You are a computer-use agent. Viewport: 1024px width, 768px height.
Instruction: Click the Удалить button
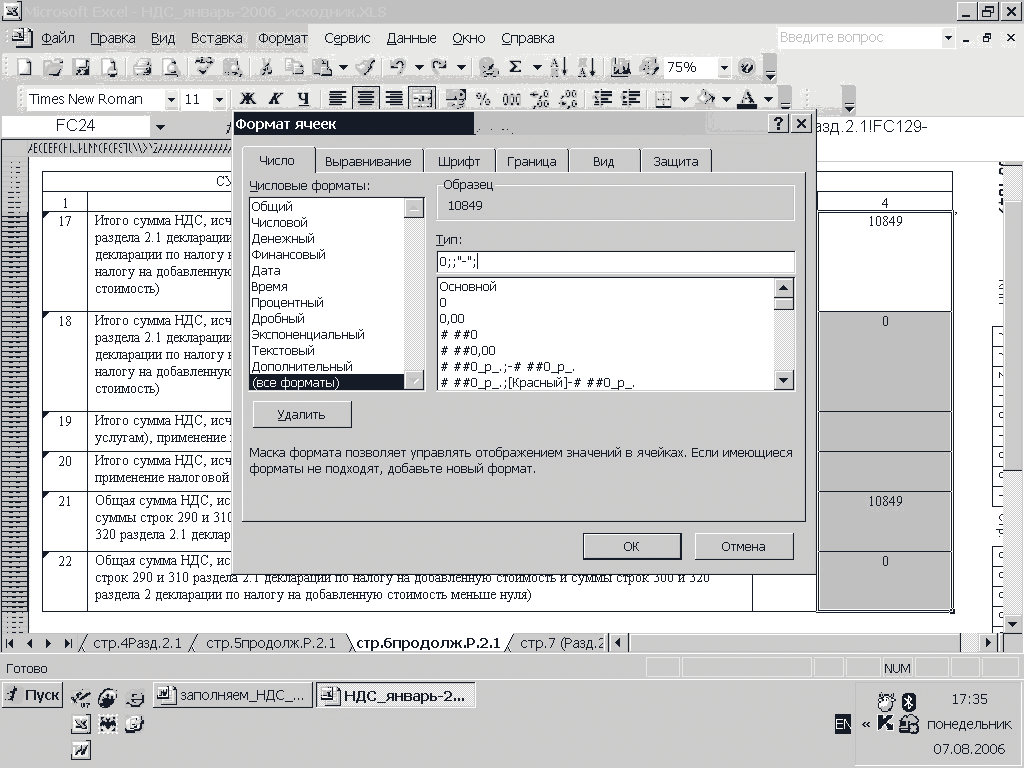click(x=301, y=414)
